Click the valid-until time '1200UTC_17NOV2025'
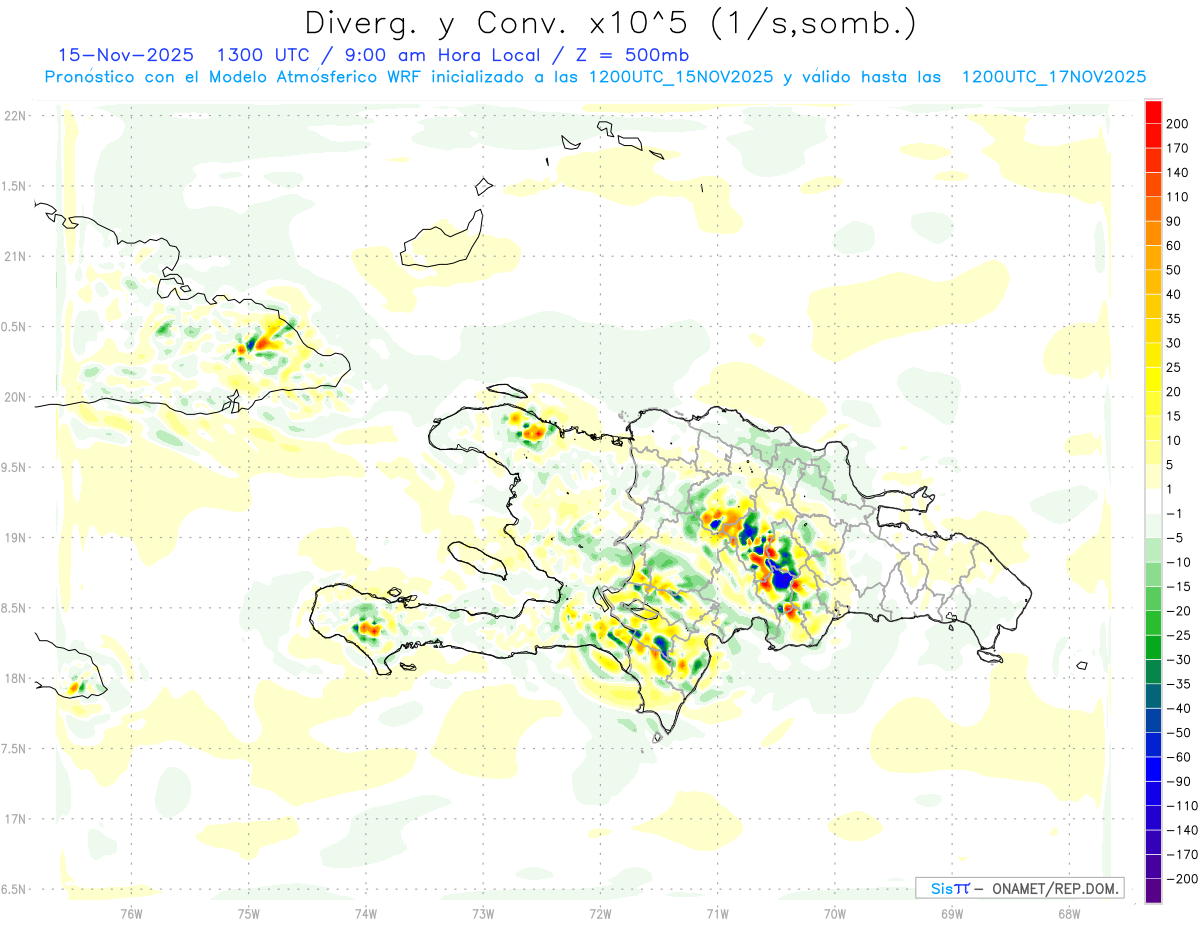 [1053, 77]
